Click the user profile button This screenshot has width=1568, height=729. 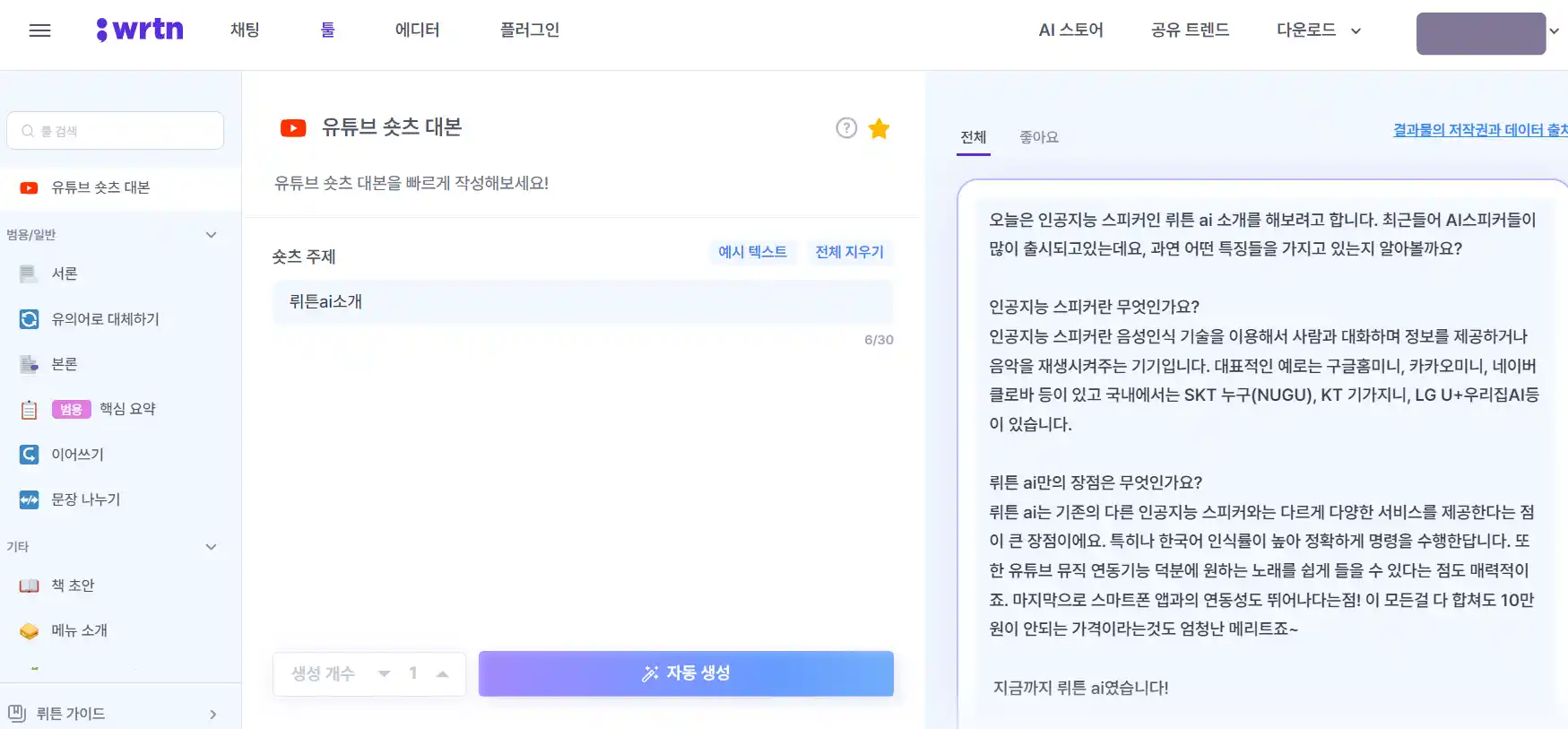pos(1481,33)
